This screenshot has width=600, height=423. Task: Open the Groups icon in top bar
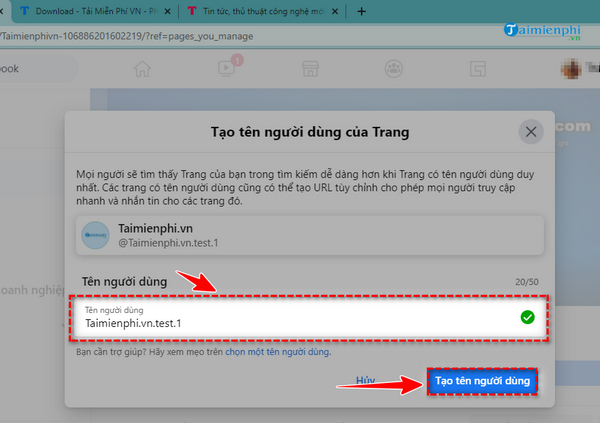coord(394,69)
